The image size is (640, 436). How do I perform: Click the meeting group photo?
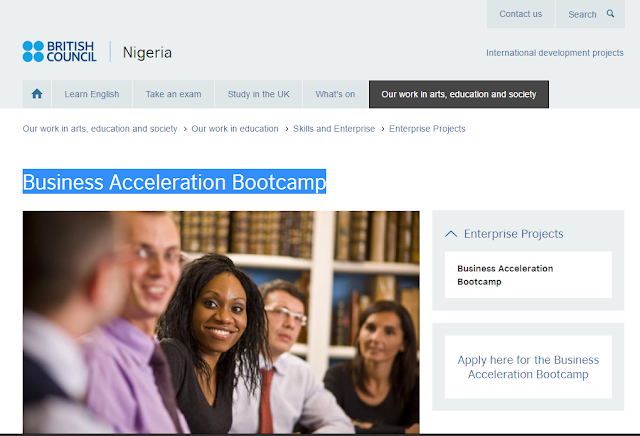(221, 322)
